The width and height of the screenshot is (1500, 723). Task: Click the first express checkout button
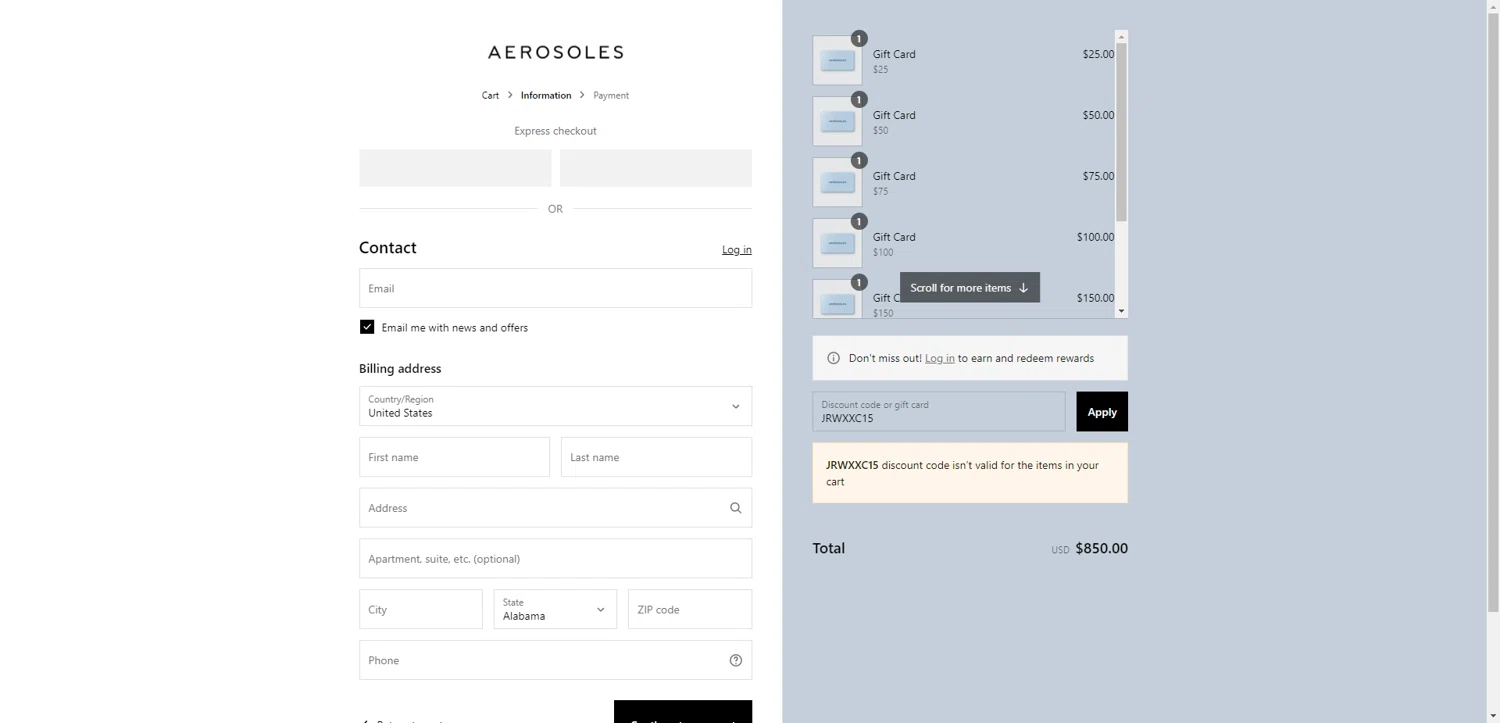click(x=455, y=168)
